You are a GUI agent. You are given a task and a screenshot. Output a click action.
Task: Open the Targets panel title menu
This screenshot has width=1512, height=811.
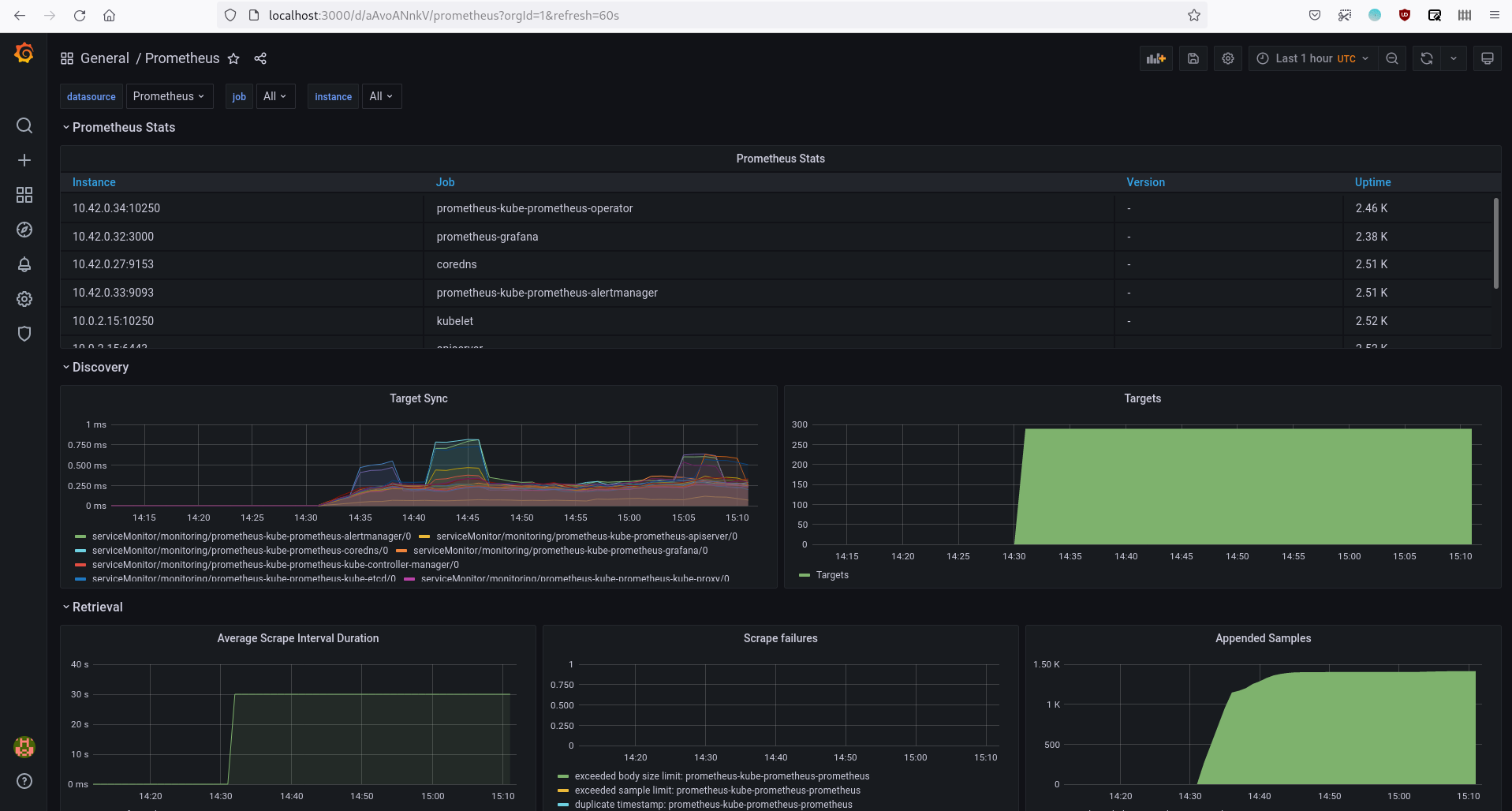1142,398
